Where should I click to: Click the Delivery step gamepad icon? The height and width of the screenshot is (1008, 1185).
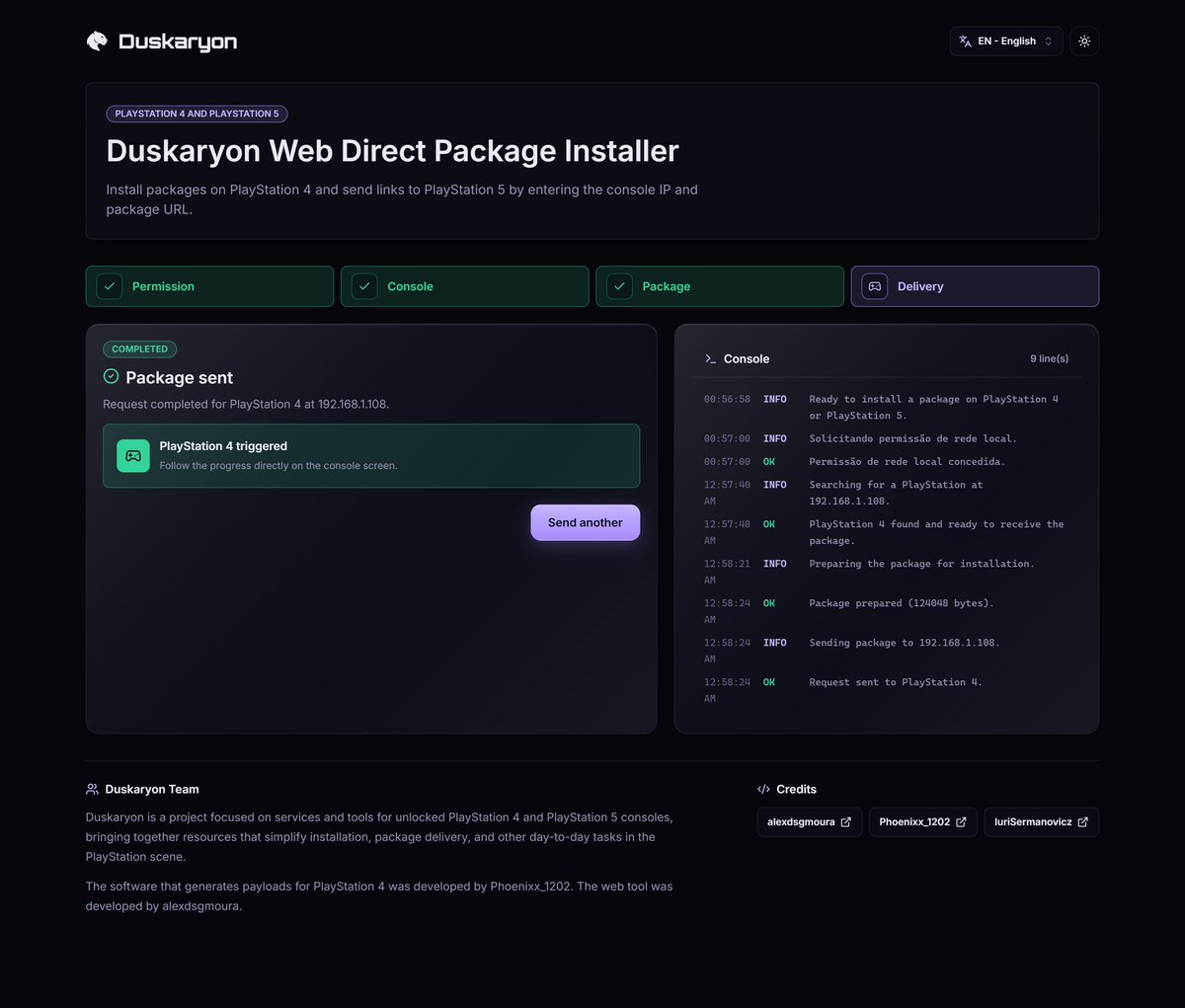(x=874, y=286)
